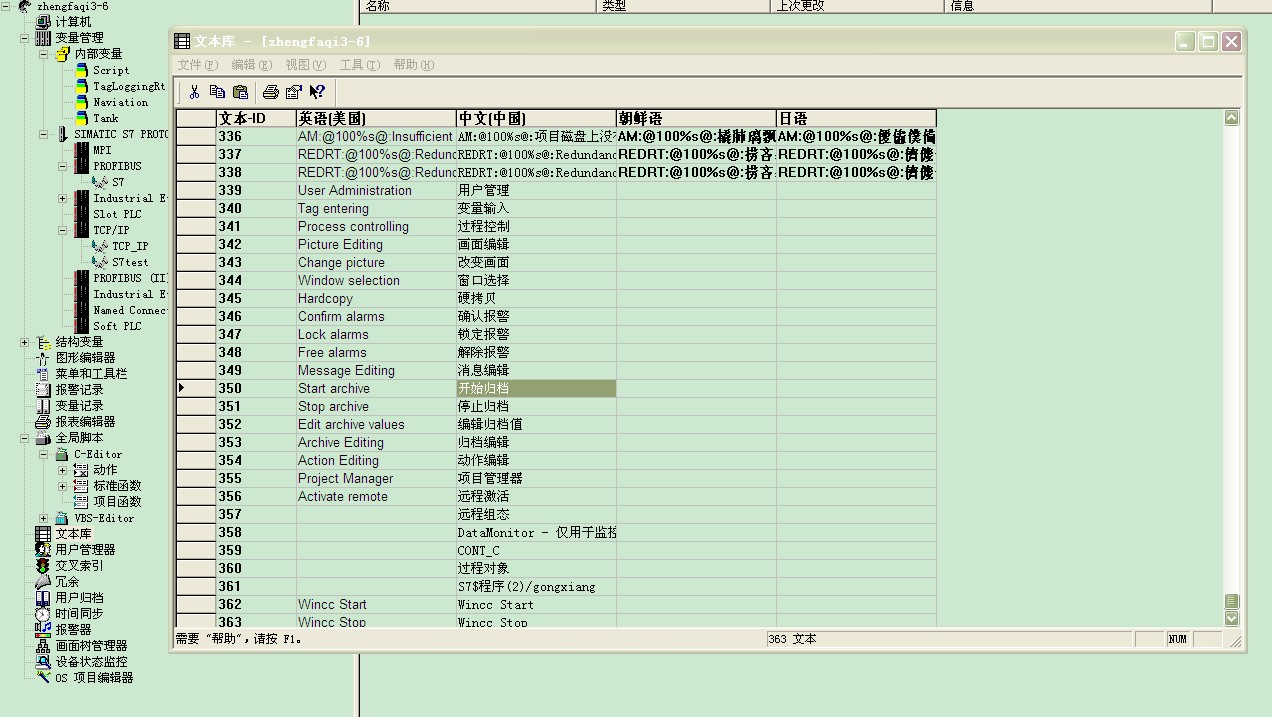Click text ID 356 cell

(x=256, y=496)
